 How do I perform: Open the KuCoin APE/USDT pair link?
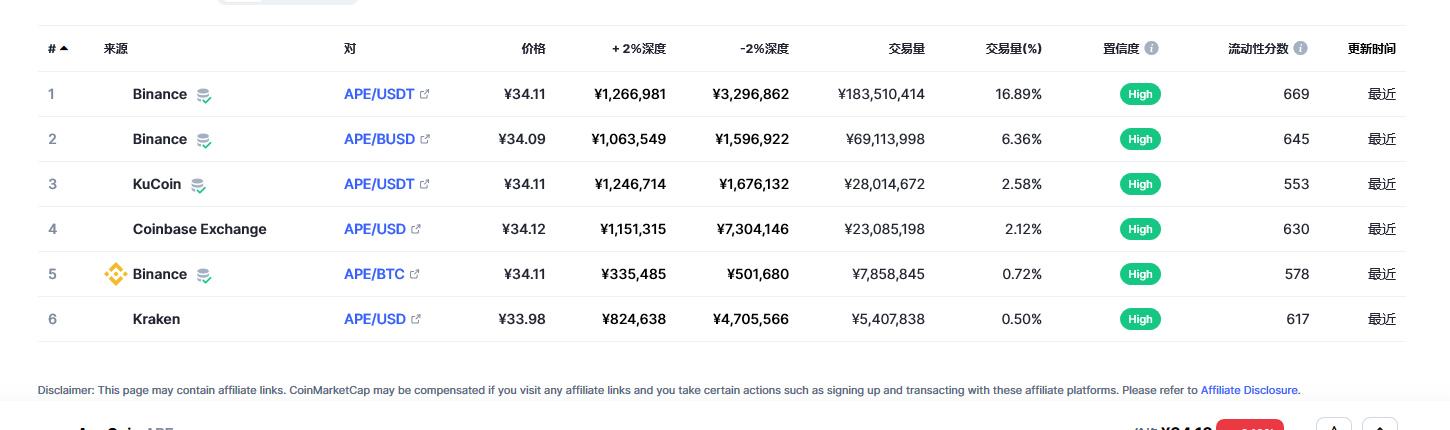tap(379, 184)
